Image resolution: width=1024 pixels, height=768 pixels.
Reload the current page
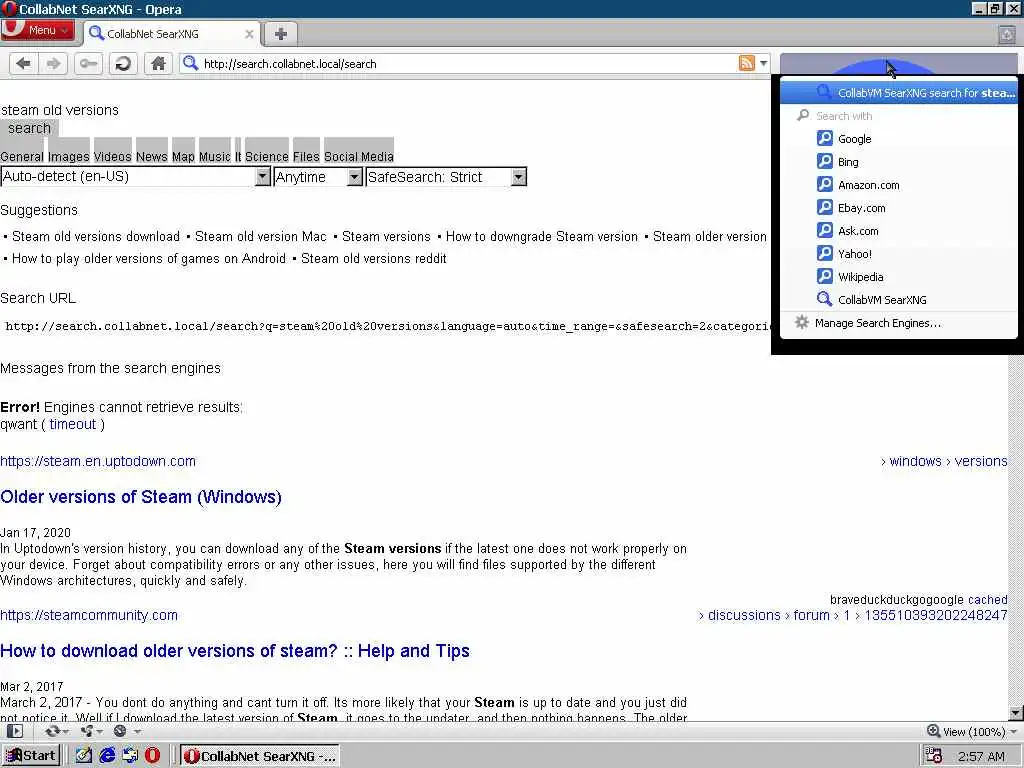(x=123, y=63)
